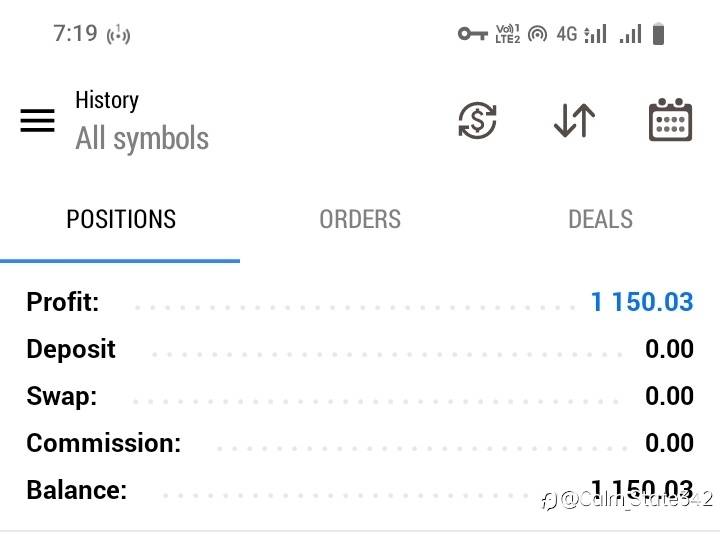Open the All symbols filter
Screen dimensions: 720x535
point(142,139)
